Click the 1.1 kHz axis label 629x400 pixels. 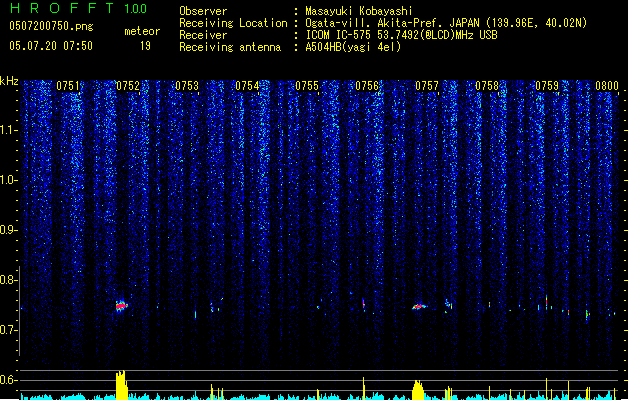[x=9, y=130]
